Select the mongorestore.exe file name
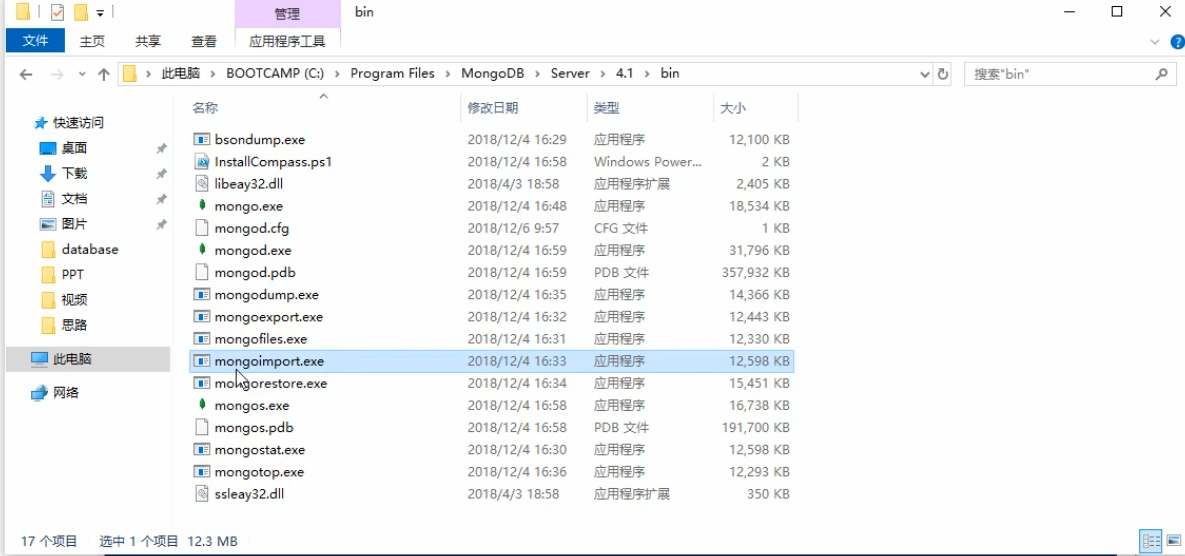This screenshot has height=556, width=1185. tap(271, 383)
